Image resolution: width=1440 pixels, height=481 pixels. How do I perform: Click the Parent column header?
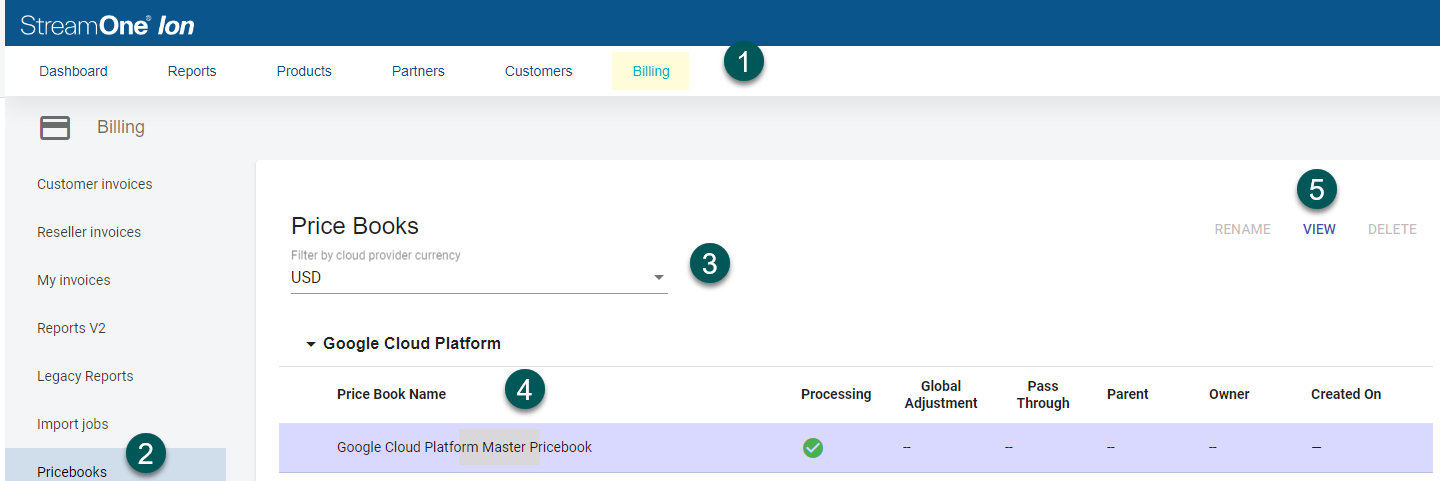[1127, 394]
